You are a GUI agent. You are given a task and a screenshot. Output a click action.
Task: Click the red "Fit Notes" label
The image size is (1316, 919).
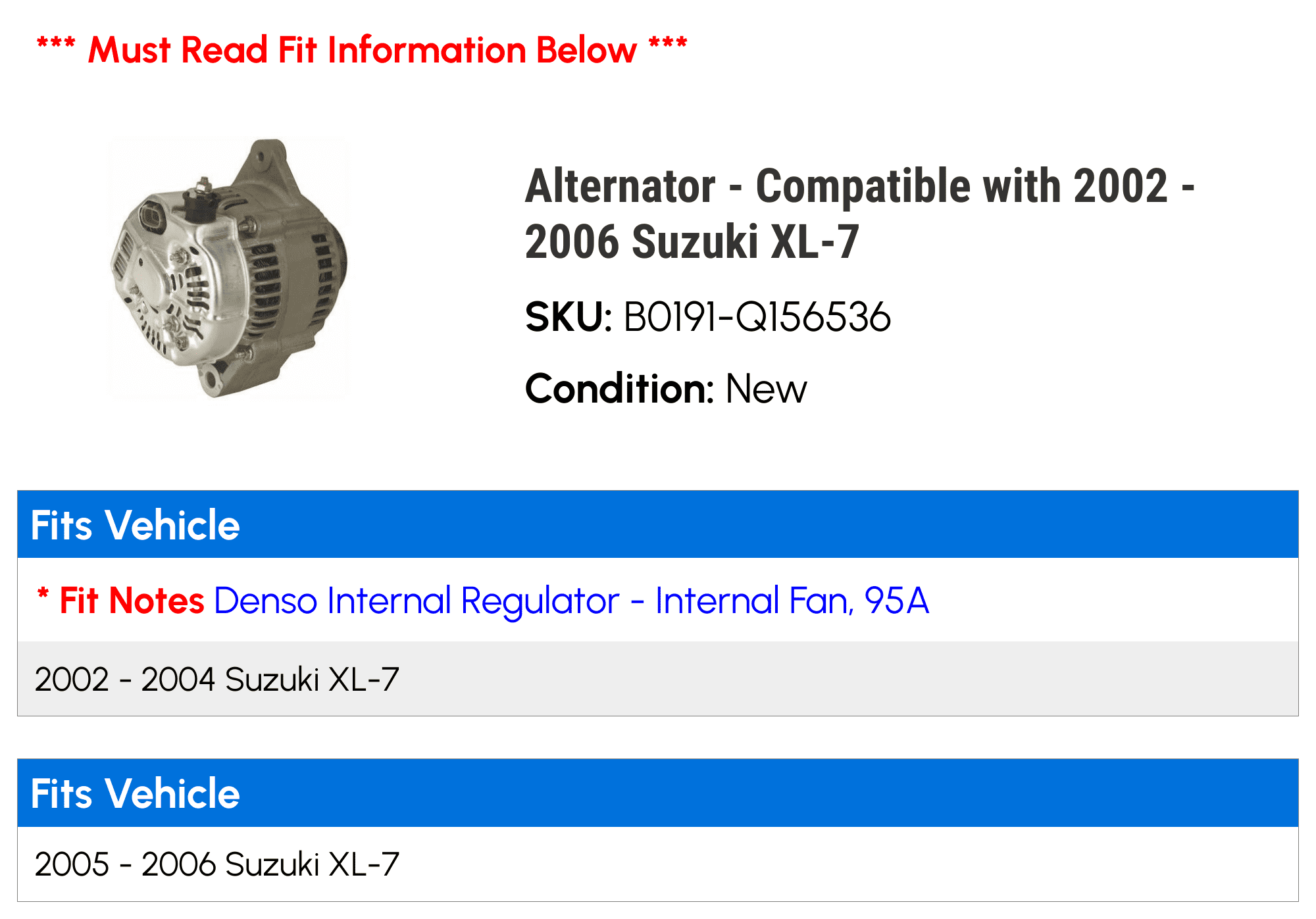tap(132, 601)
